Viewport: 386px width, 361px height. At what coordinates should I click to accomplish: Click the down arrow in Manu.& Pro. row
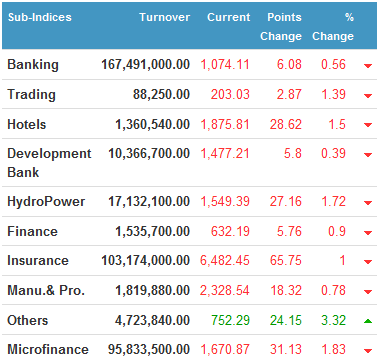(368, 292)
